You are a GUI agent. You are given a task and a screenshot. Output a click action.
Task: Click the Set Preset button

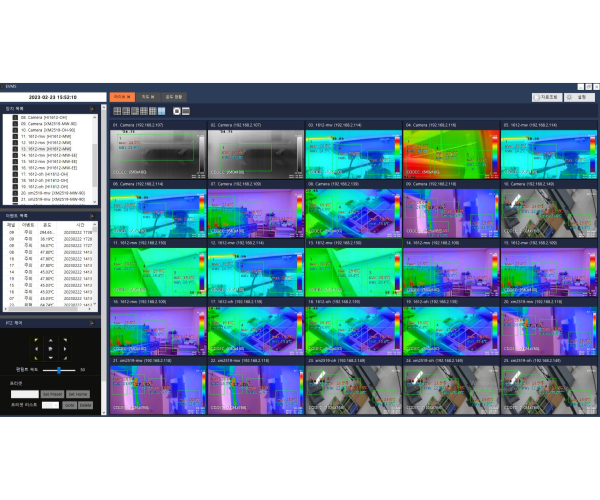coord(52,394)
